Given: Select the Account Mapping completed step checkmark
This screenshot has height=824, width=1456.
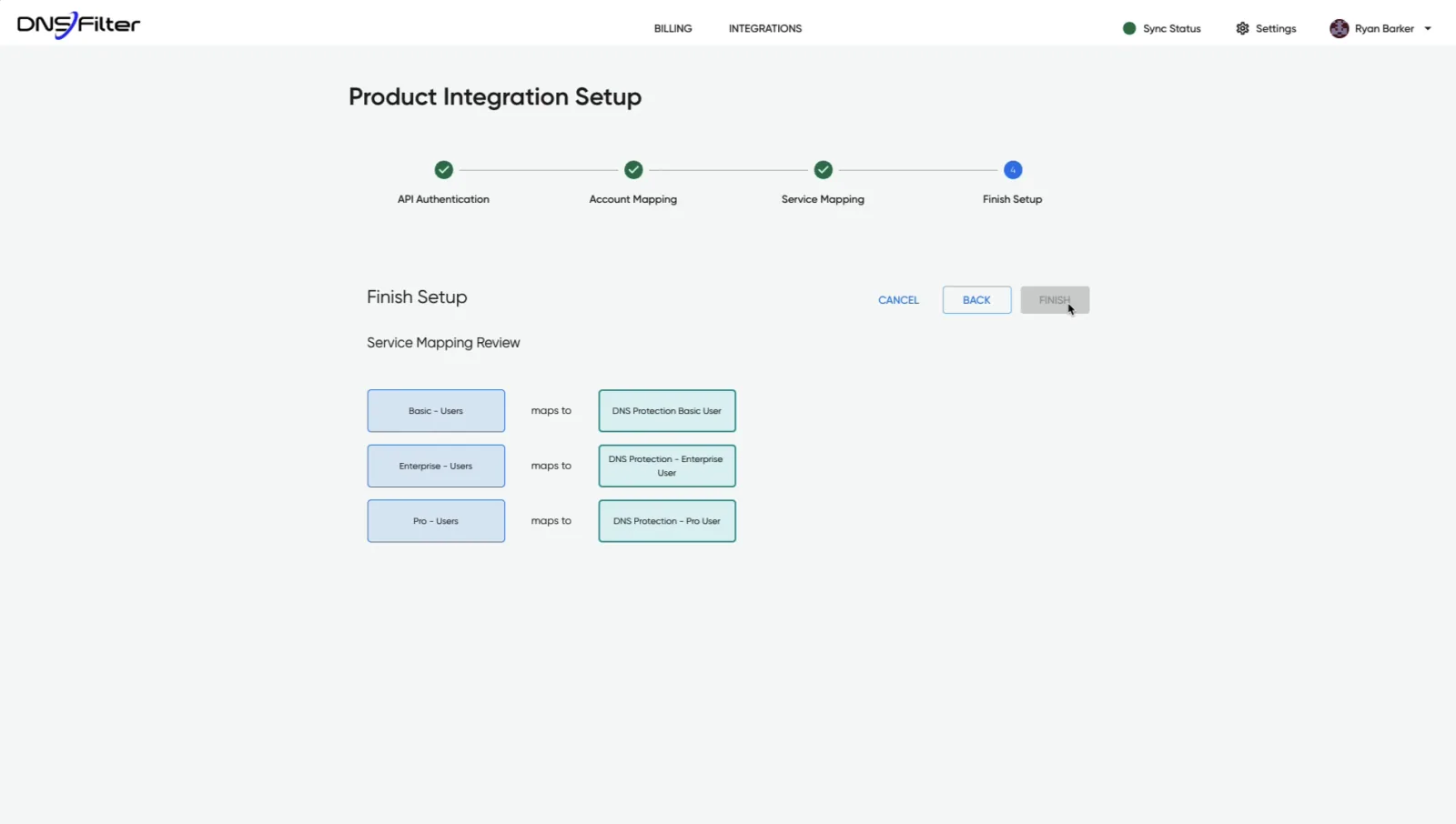Looking at the screenshot, I should coord(633,169).
